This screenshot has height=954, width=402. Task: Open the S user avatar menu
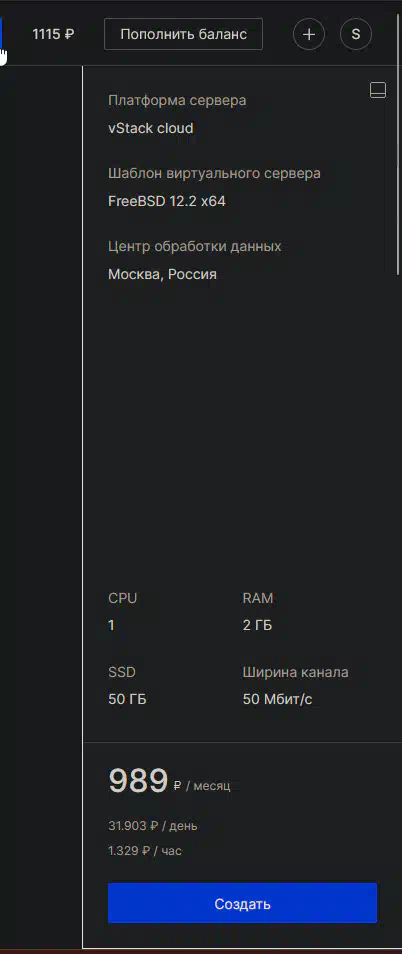(356, 34)
